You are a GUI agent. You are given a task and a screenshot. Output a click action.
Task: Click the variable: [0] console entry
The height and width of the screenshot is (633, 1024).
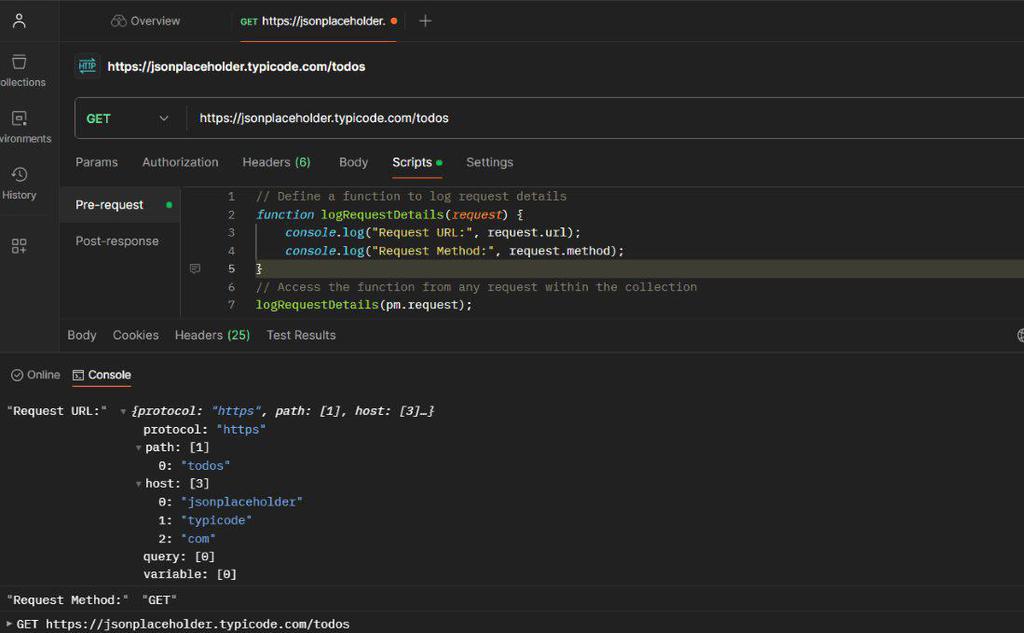coord(190,574)
